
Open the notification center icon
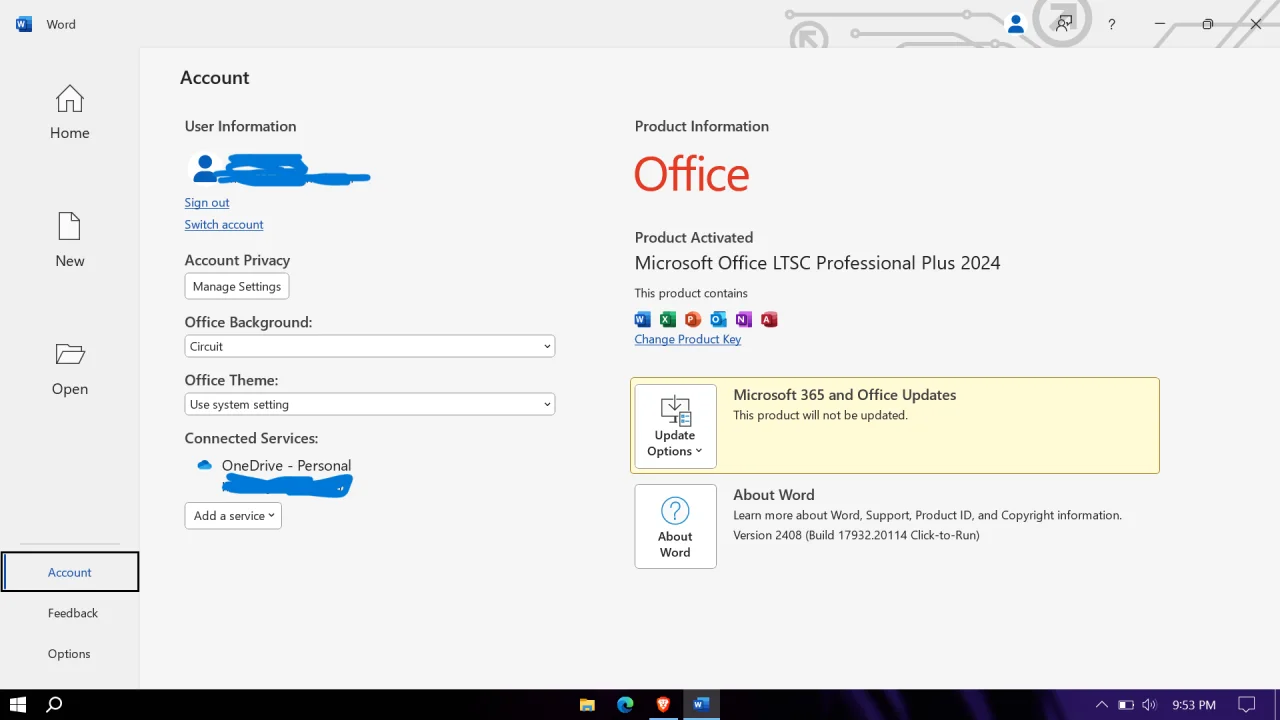[1246, 705]
